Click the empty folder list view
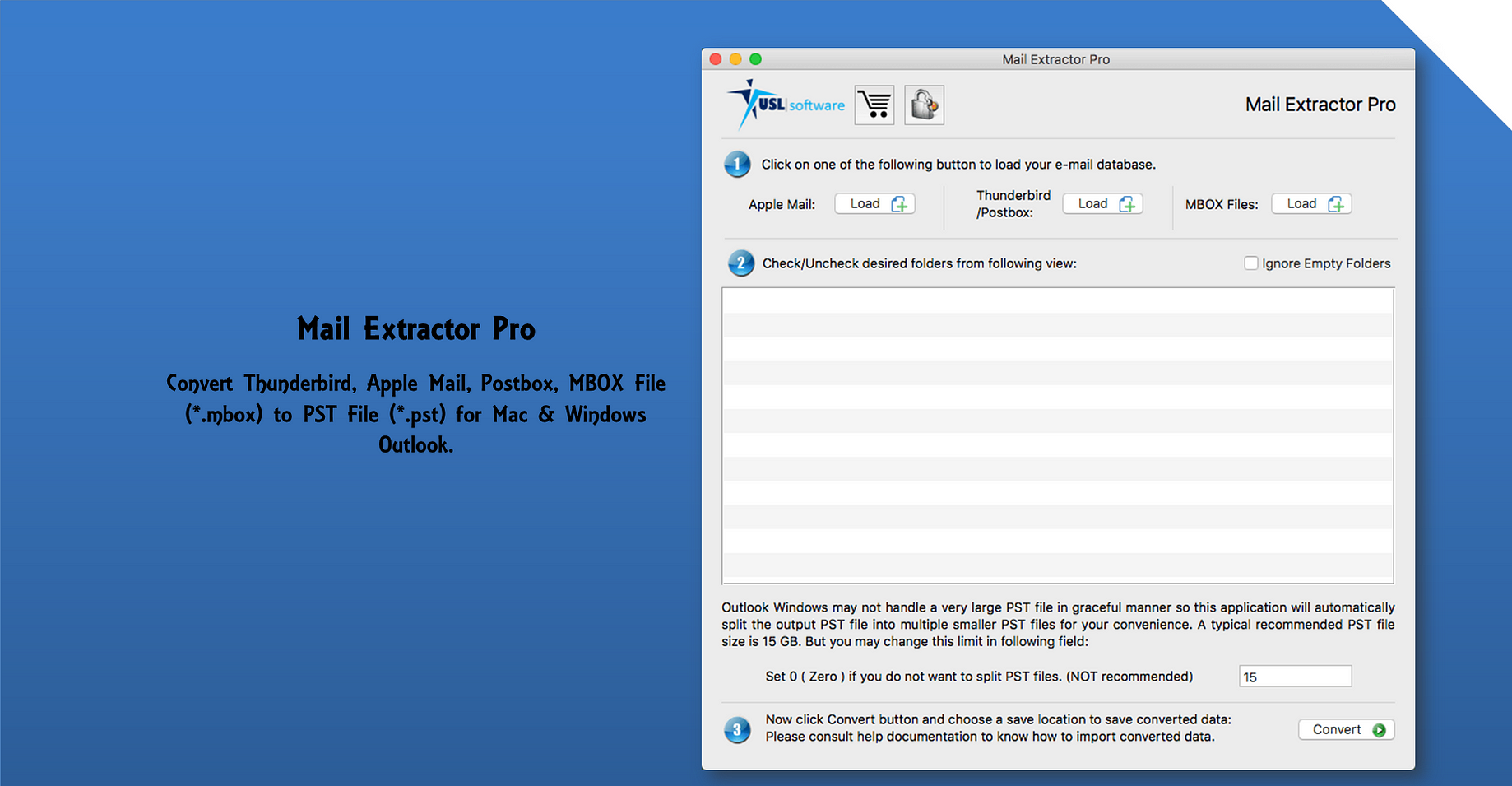 [x=1058, y=435]
